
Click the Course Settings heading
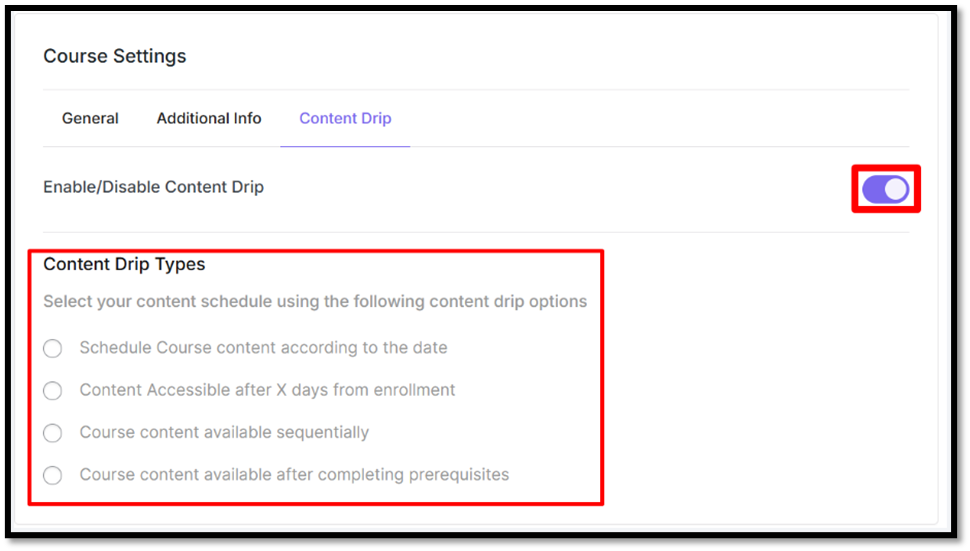(114, 56)
